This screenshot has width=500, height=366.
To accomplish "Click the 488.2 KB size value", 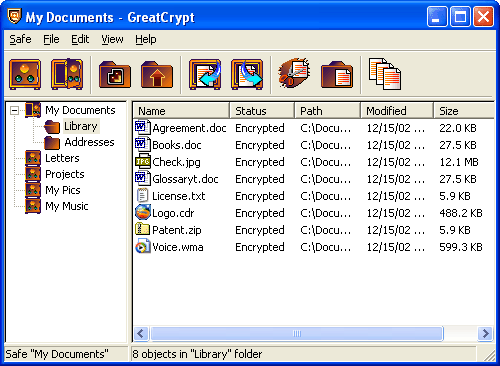I will (x=461, y=213).
